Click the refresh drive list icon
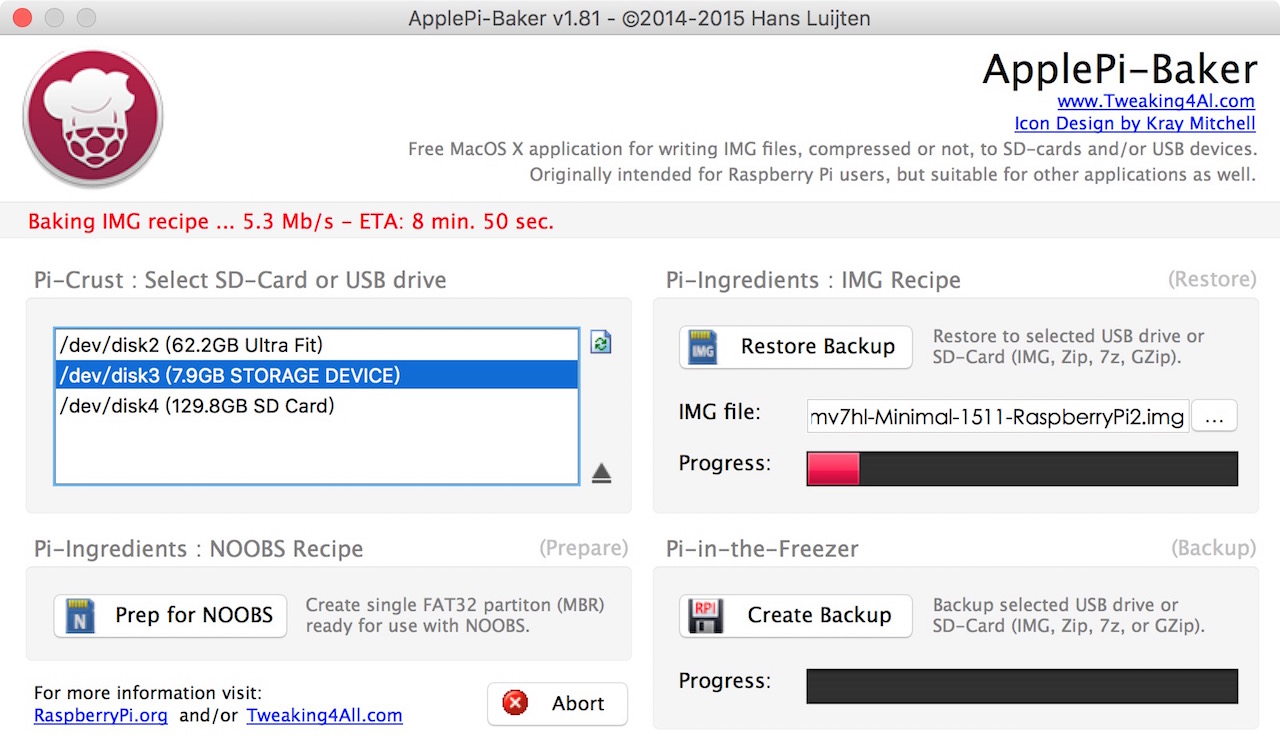Image resolution: width=1280 pixels, height=752 pixels. click(x=600, y=343)
